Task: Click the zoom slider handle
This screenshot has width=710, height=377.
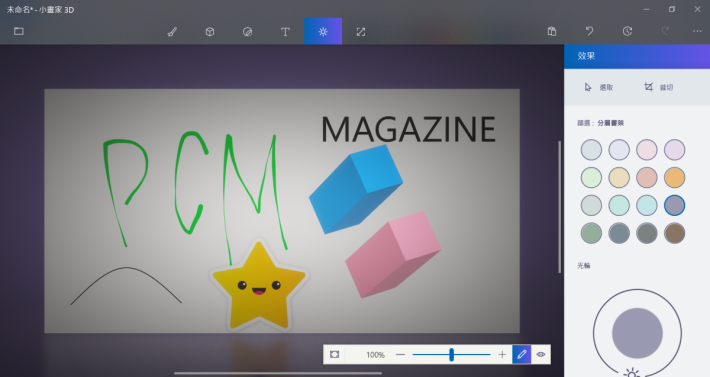Action: (451, 354)
